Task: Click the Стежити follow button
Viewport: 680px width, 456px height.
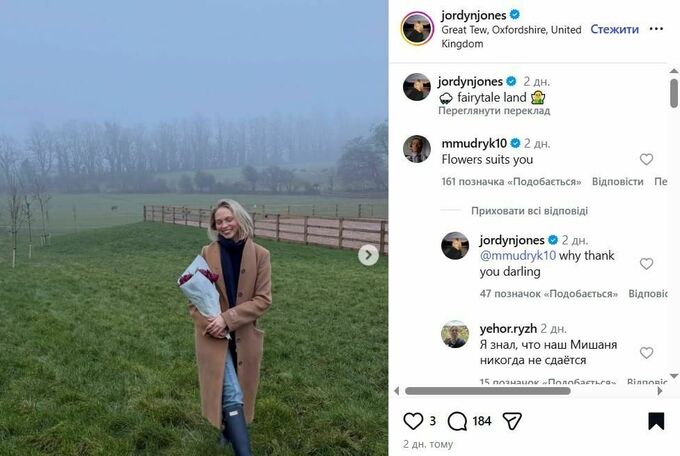Action: coord(614,29)
